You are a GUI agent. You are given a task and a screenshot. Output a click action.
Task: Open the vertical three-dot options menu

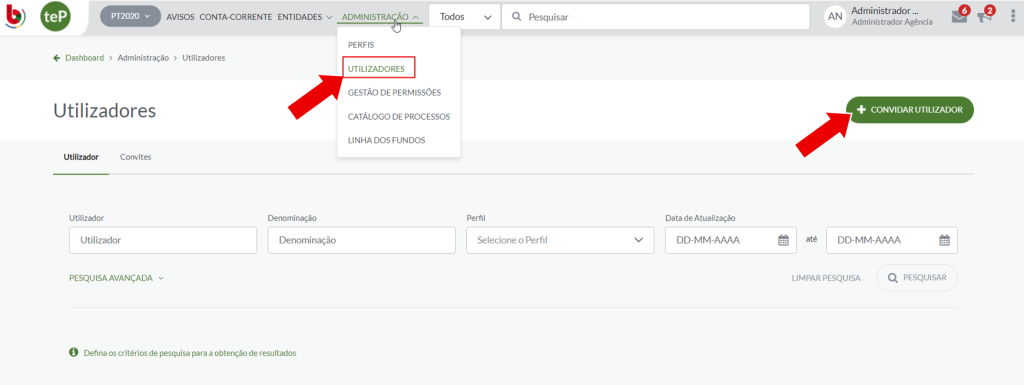point(1012,17)
